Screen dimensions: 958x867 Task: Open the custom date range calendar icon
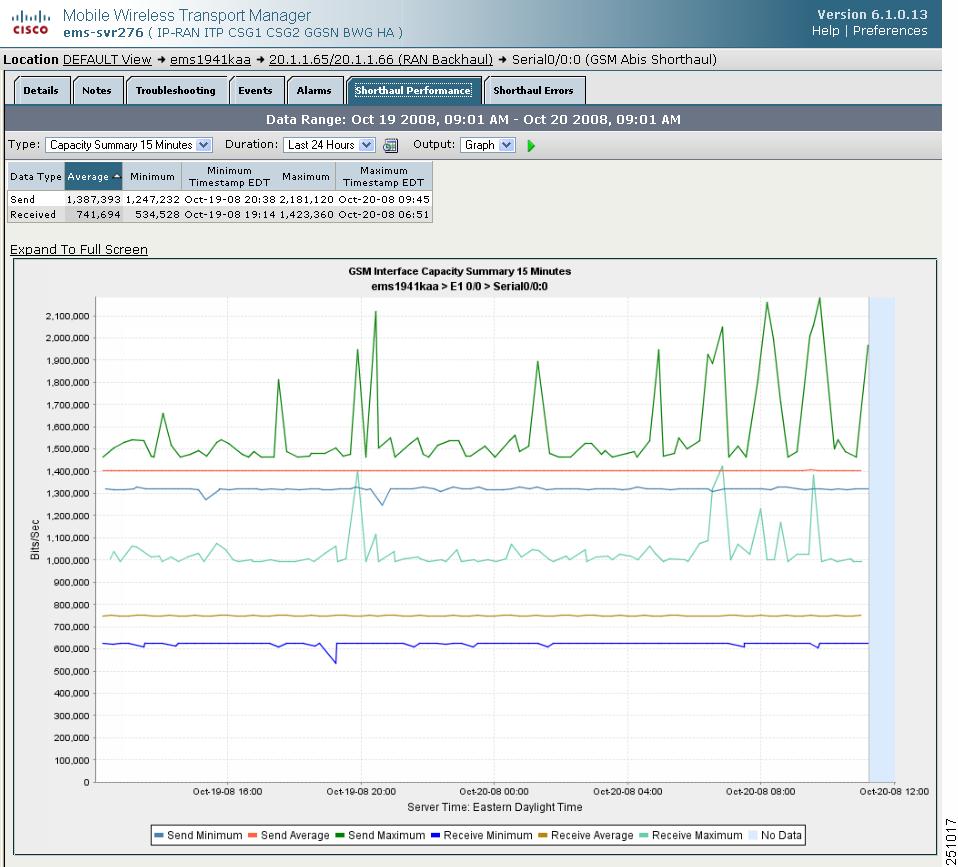coord(390,145)
